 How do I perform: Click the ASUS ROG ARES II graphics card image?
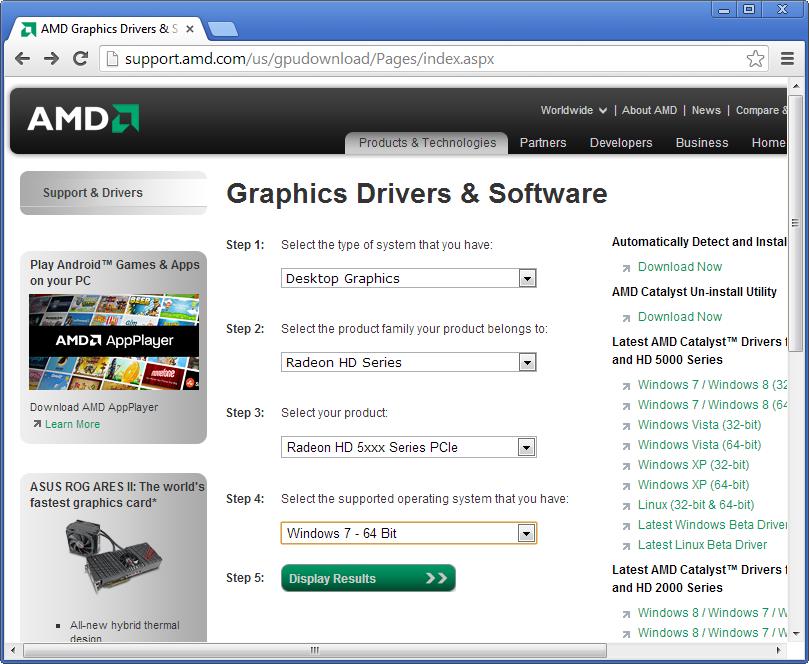coord(114,557)
